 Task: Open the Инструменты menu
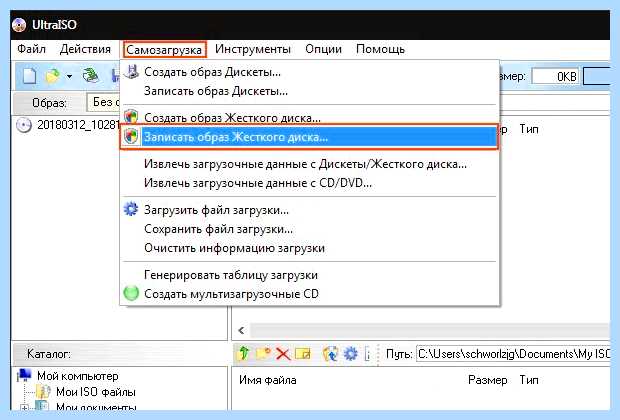253,49
